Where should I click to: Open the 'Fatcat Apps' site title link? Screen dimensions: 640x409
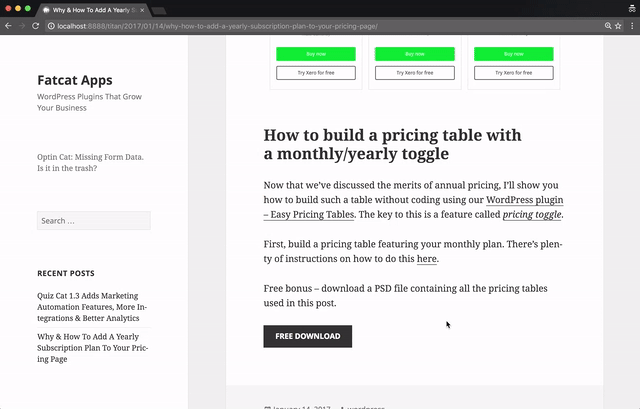click(74, 80)
